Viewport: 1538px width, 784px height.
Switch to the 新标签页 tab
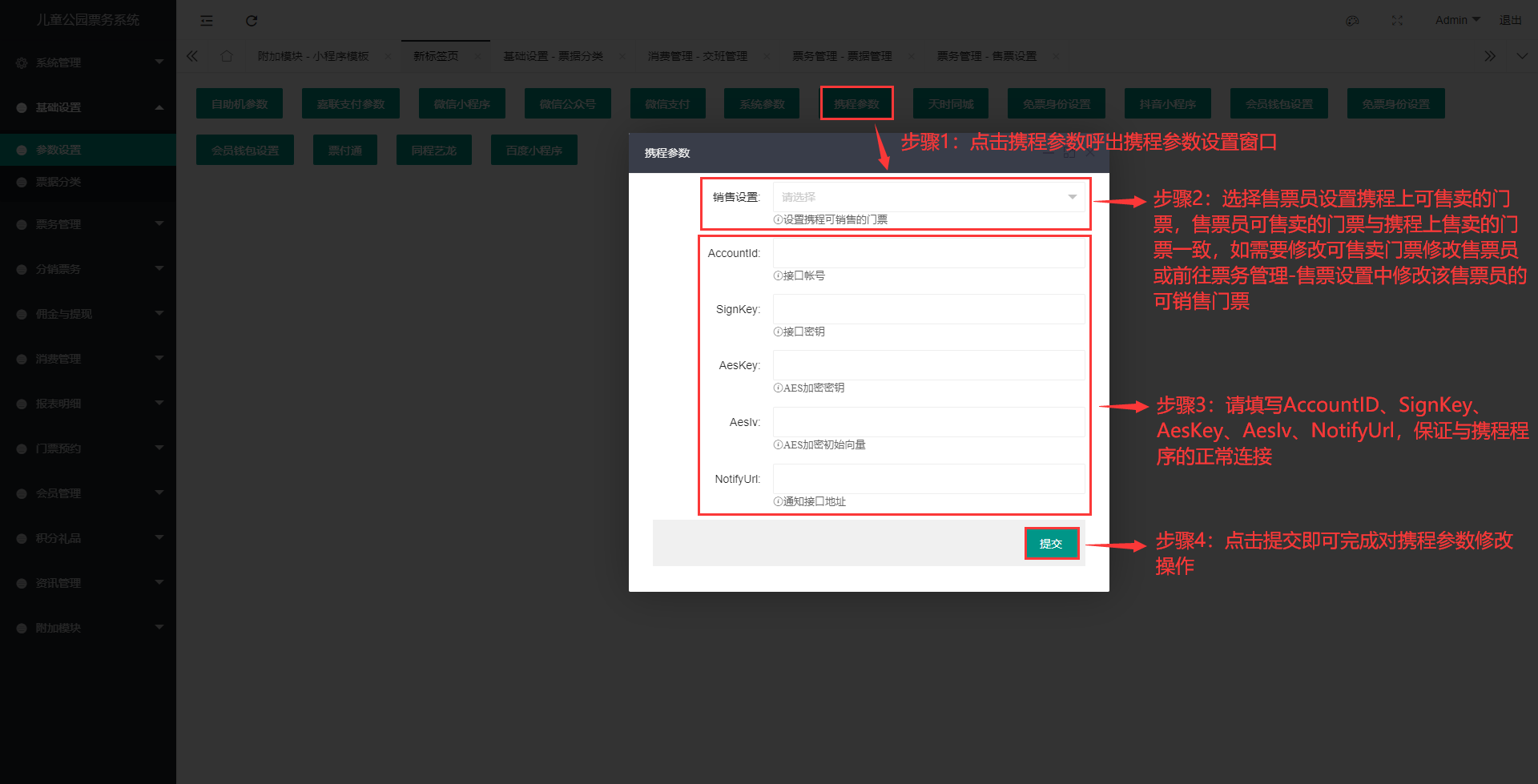click(x=436, y=56)
